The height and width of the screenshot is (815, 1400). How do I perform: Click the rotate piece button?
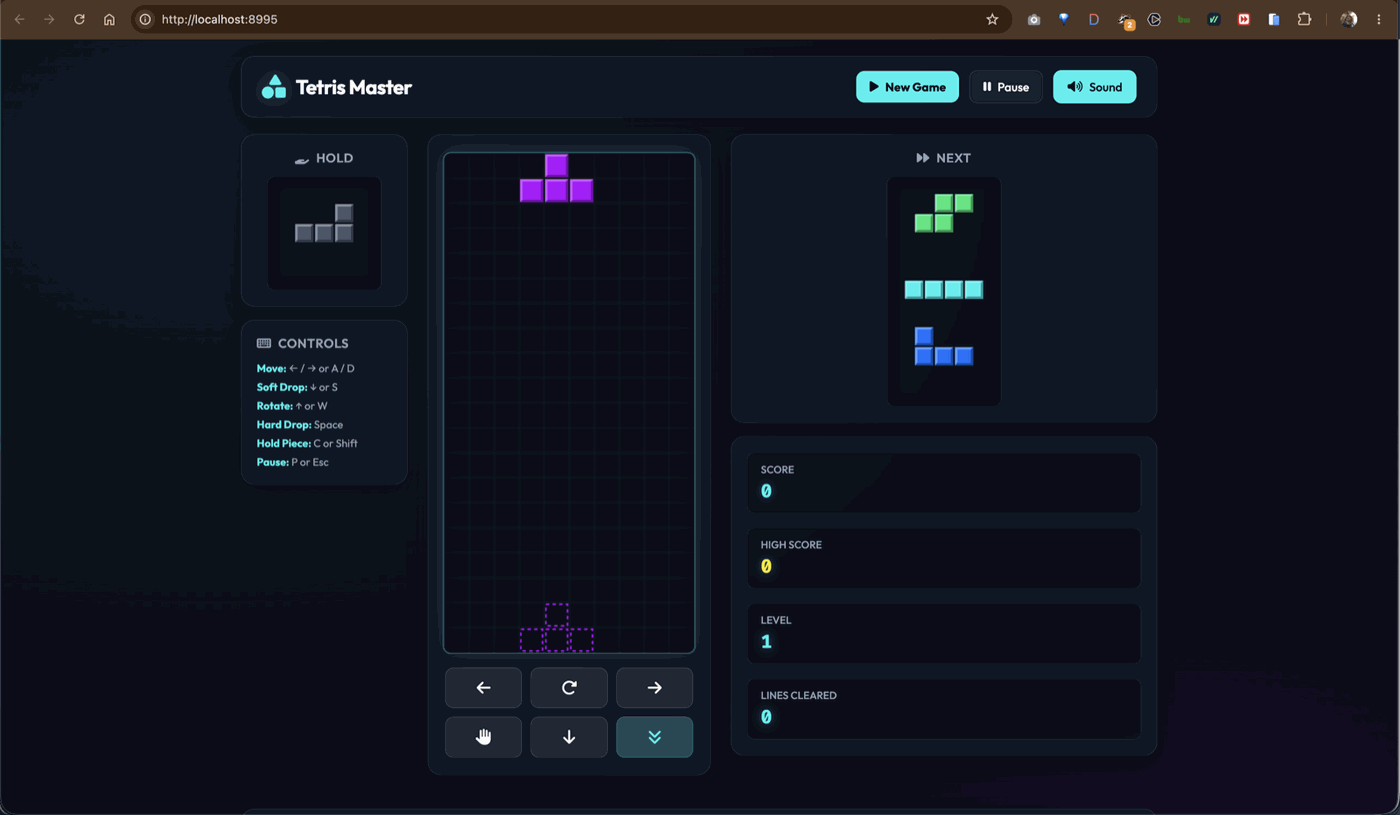[569, 688]
